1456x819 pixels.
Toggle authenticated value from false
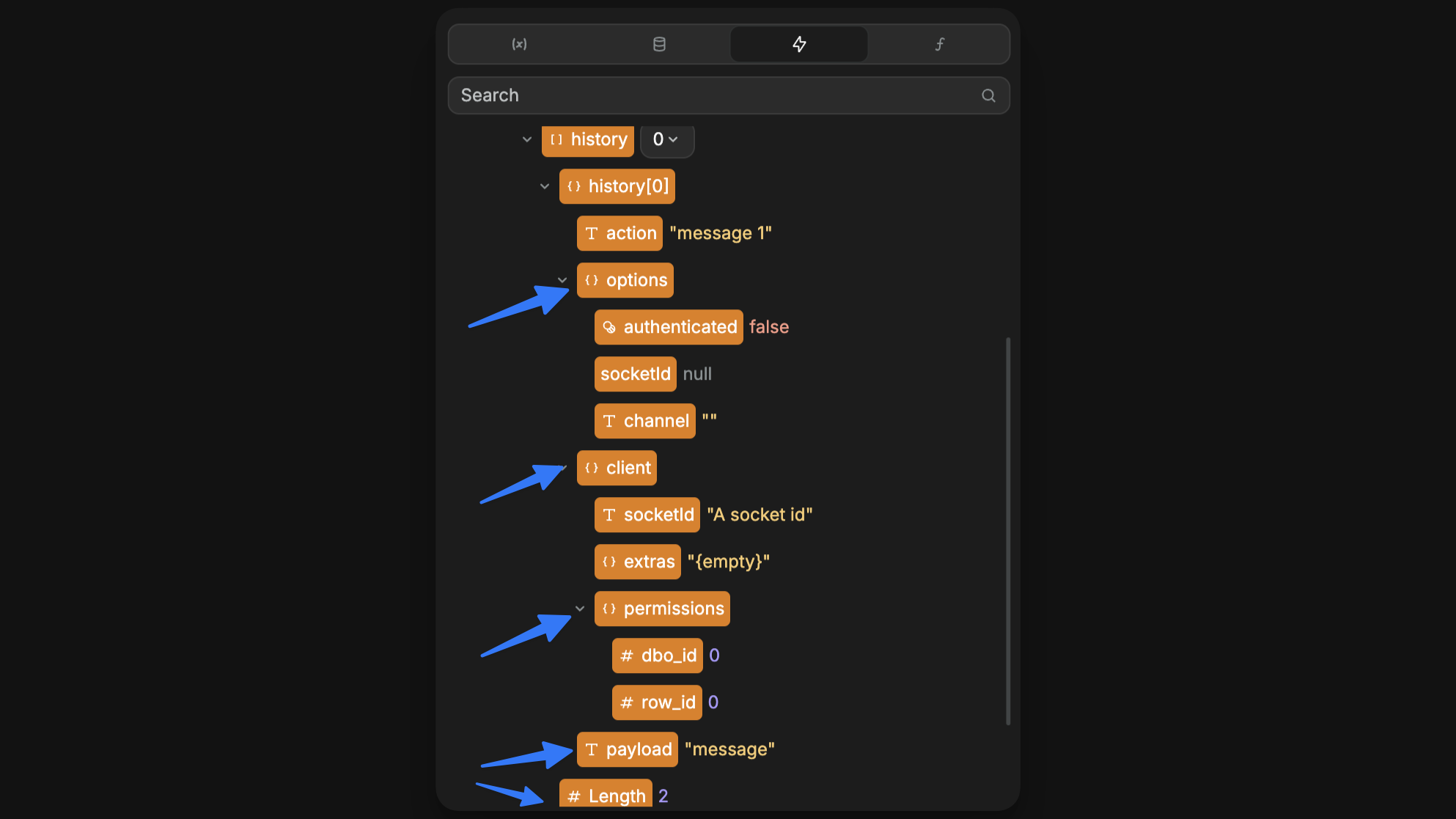pos(770,327)
